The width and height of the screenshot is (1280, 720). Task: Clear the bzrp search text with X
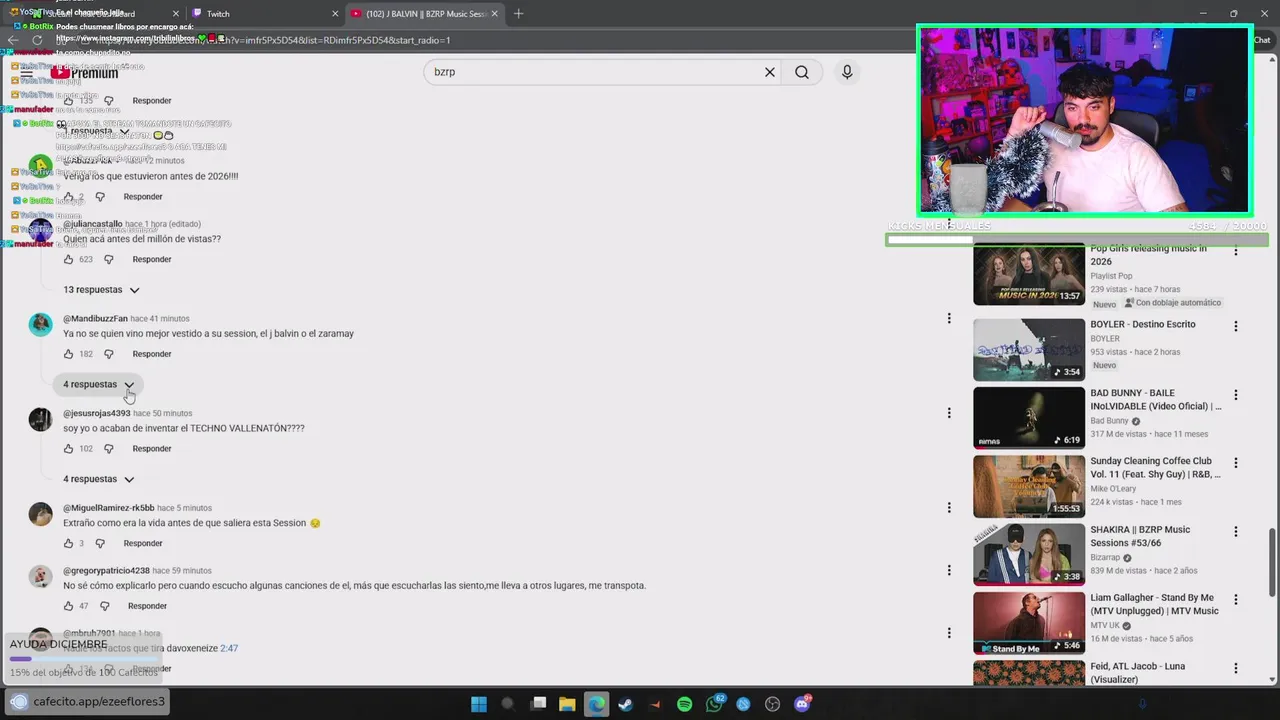pyautogui.click(x=770, y=72)
